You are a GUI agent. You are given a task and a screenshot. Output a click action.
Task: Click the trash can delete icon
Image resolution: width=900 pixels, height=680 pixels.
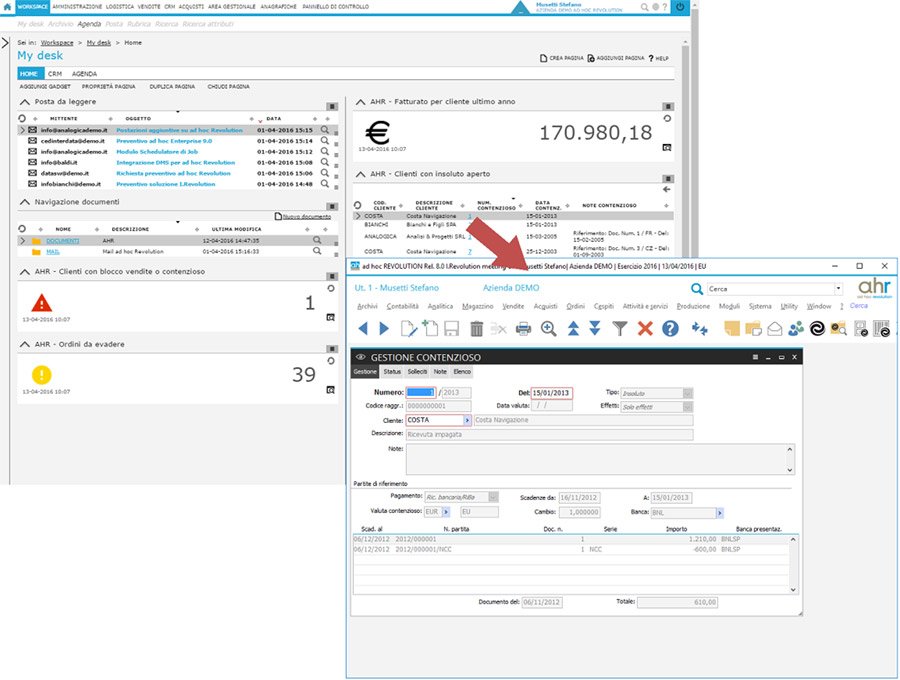477,329
